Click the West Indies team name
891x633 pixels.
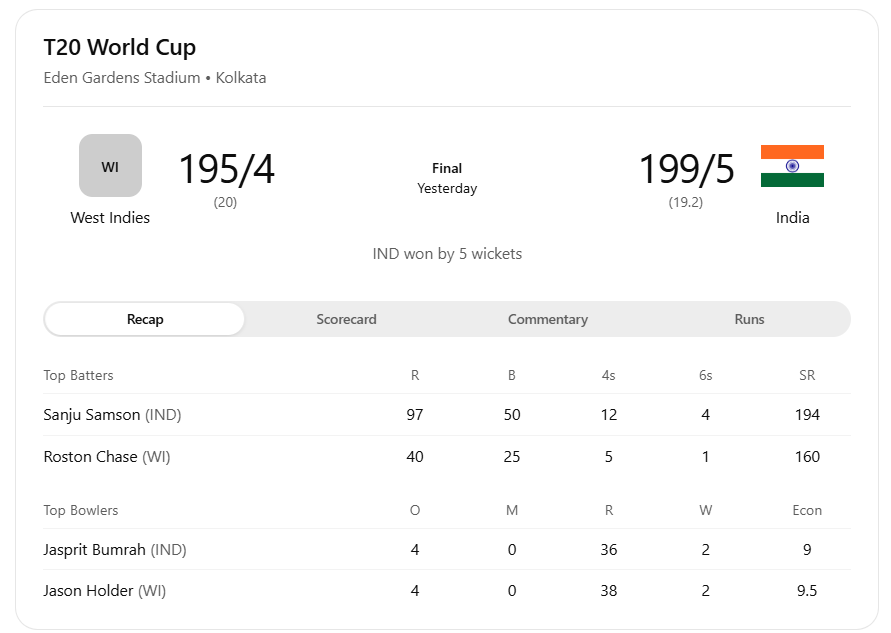coord(110,217)
